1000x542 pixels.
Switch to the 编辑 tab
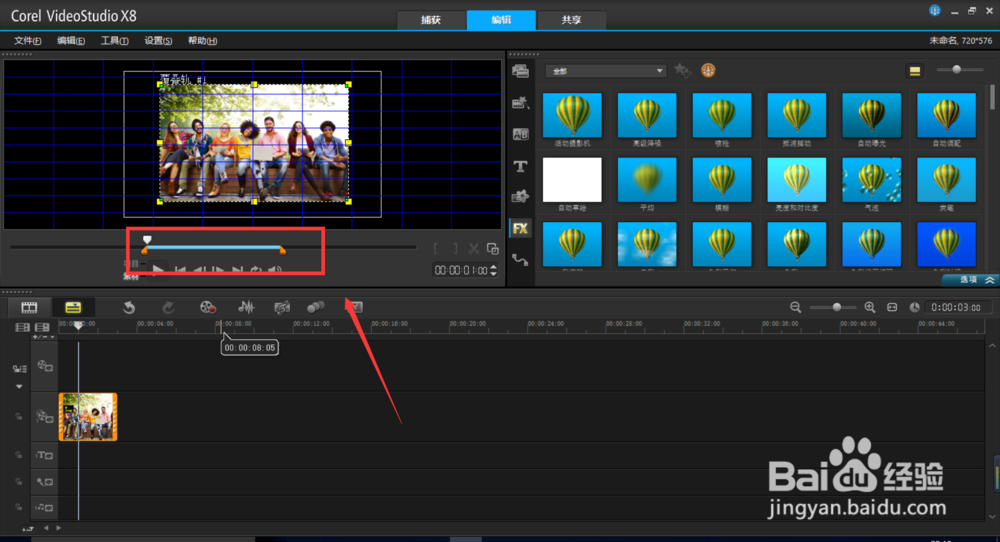501,20
